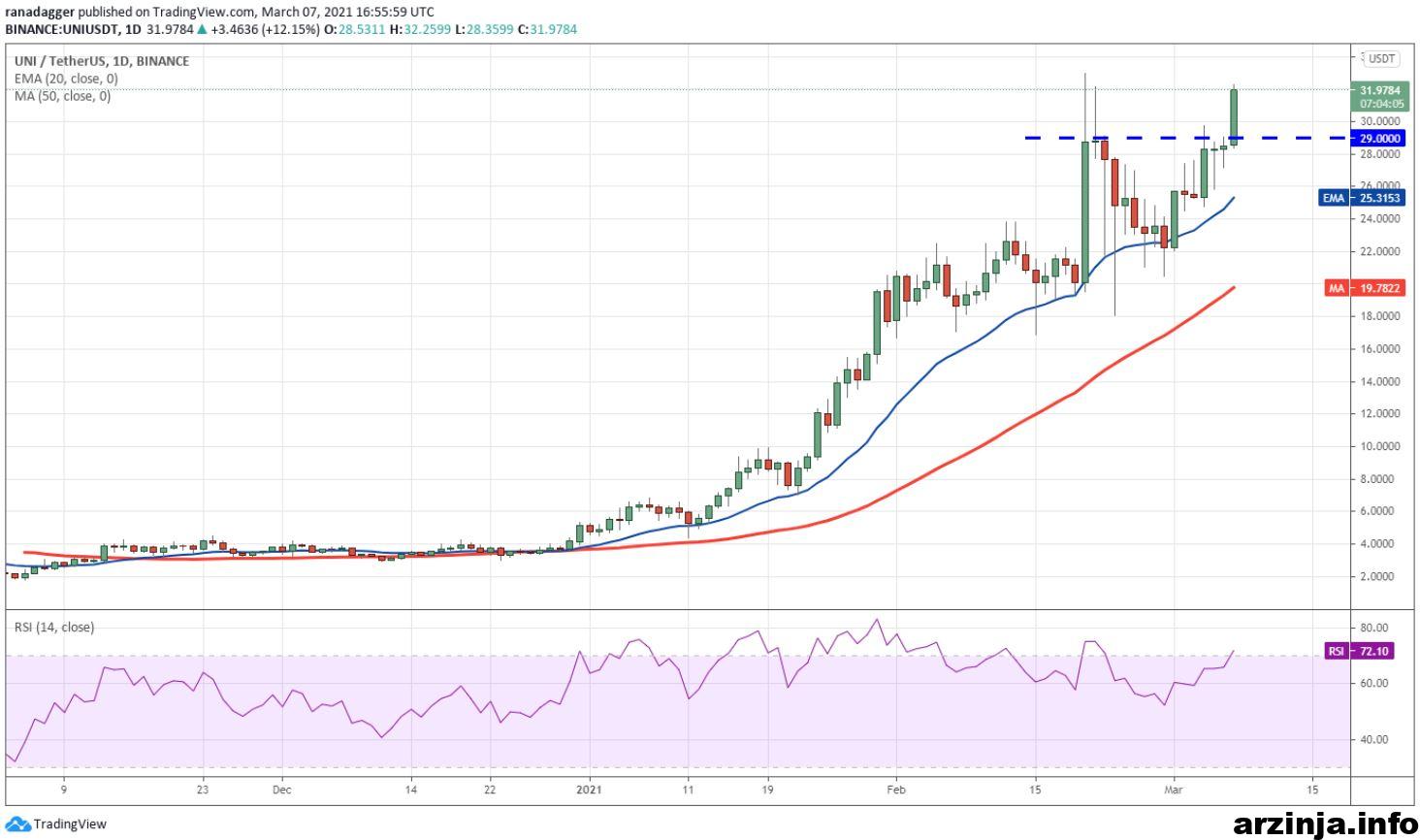
Task: Click the O:28.5311 open value
Action: [x=354, y=29]
